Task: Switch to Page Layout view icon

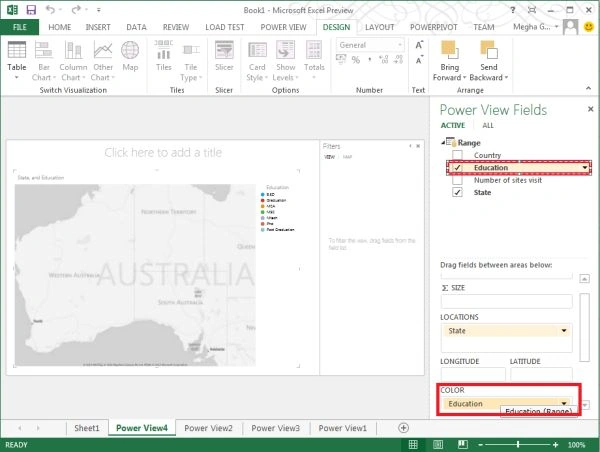Action: pyautogui.click(x=438, y=444)
